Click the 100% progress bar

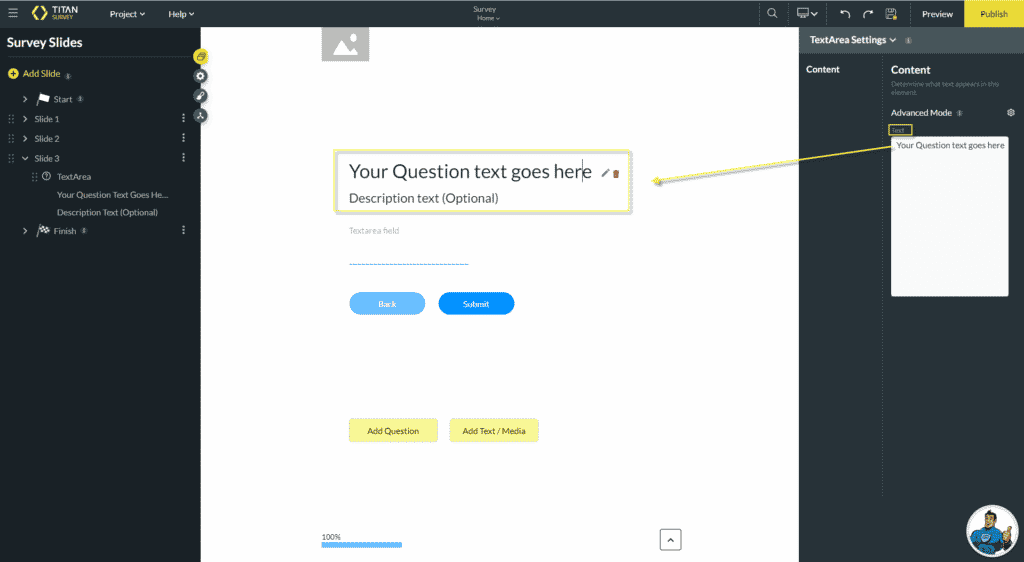362,544
